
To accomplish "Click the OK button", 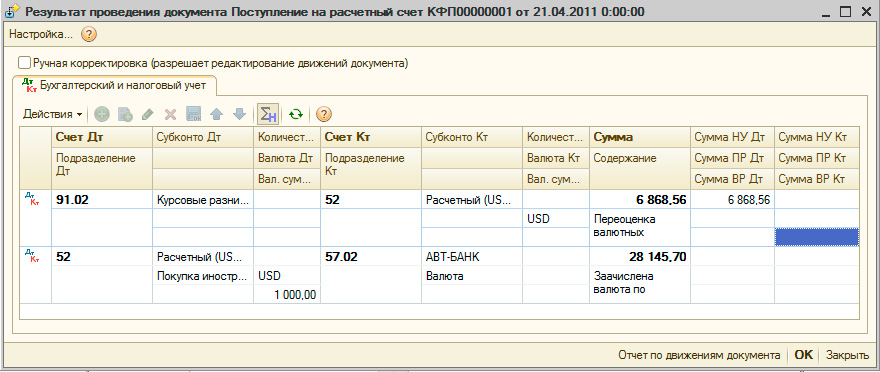I will 804,355.
